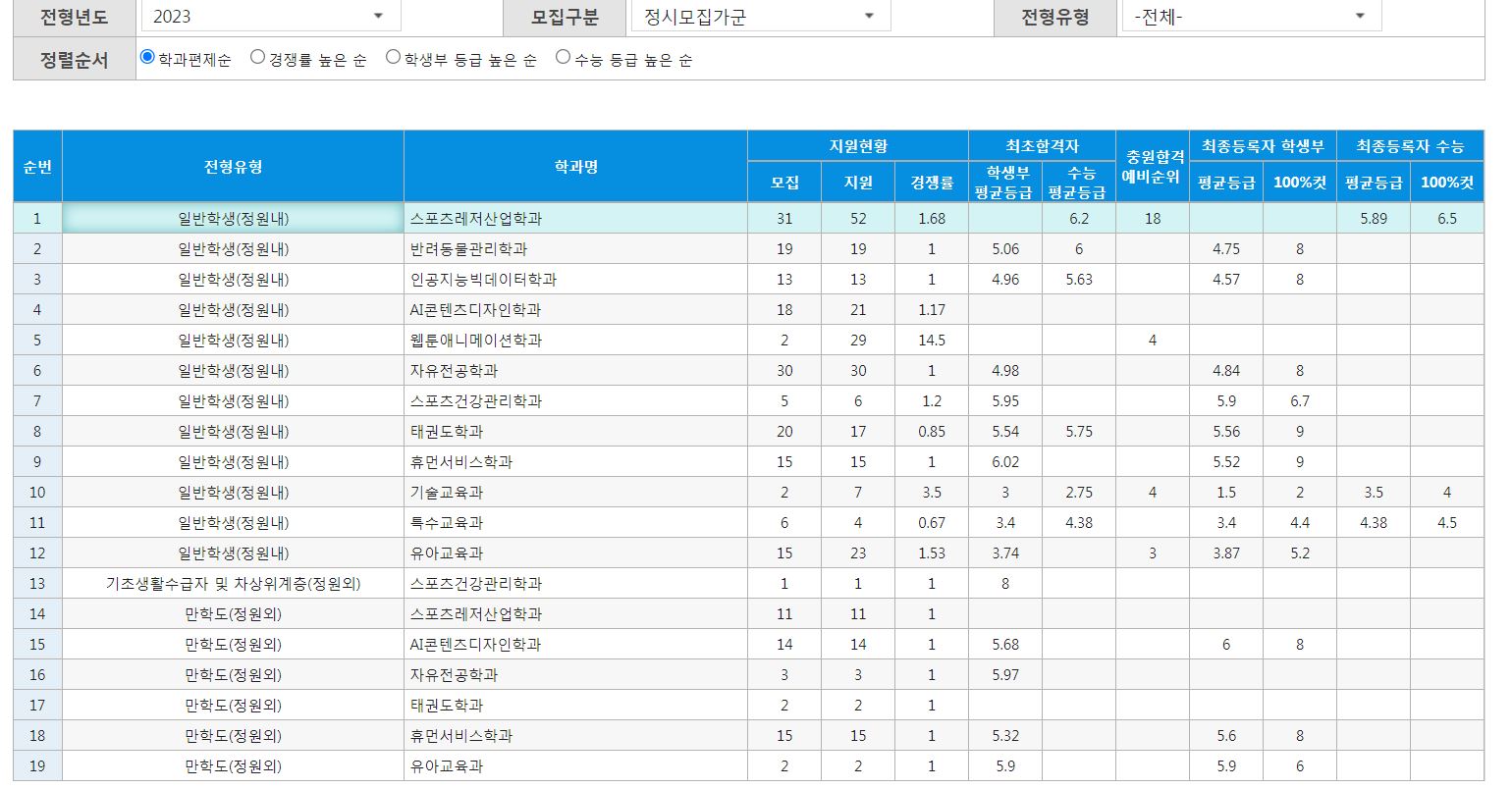Click the 스포츠레저산업학과 cell in row 14

point(575,613)
